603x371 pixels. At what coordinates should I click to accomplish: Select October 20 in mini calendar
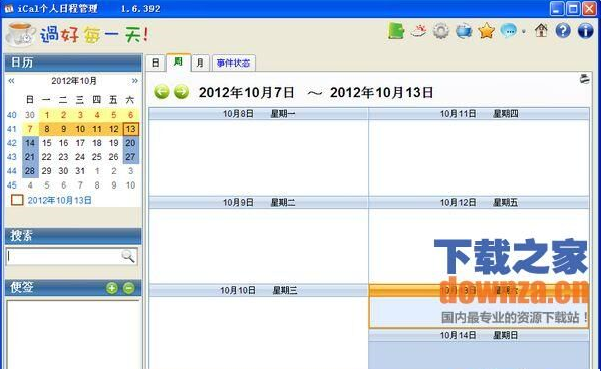pos(130,143)
